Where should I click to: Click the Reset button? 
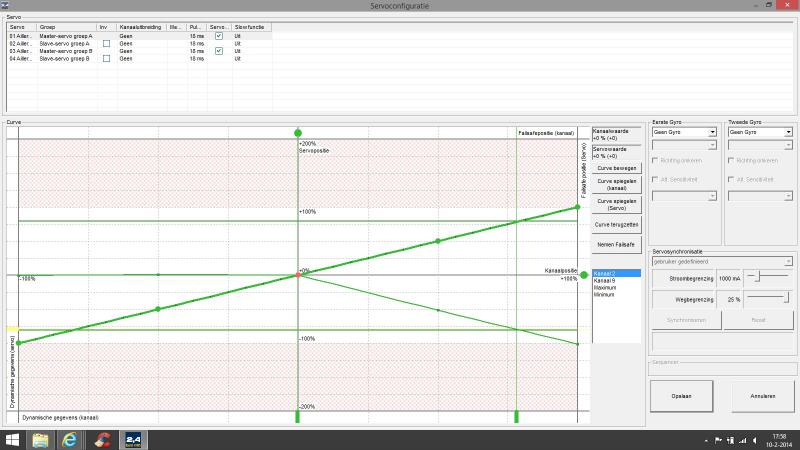(758, 320)
